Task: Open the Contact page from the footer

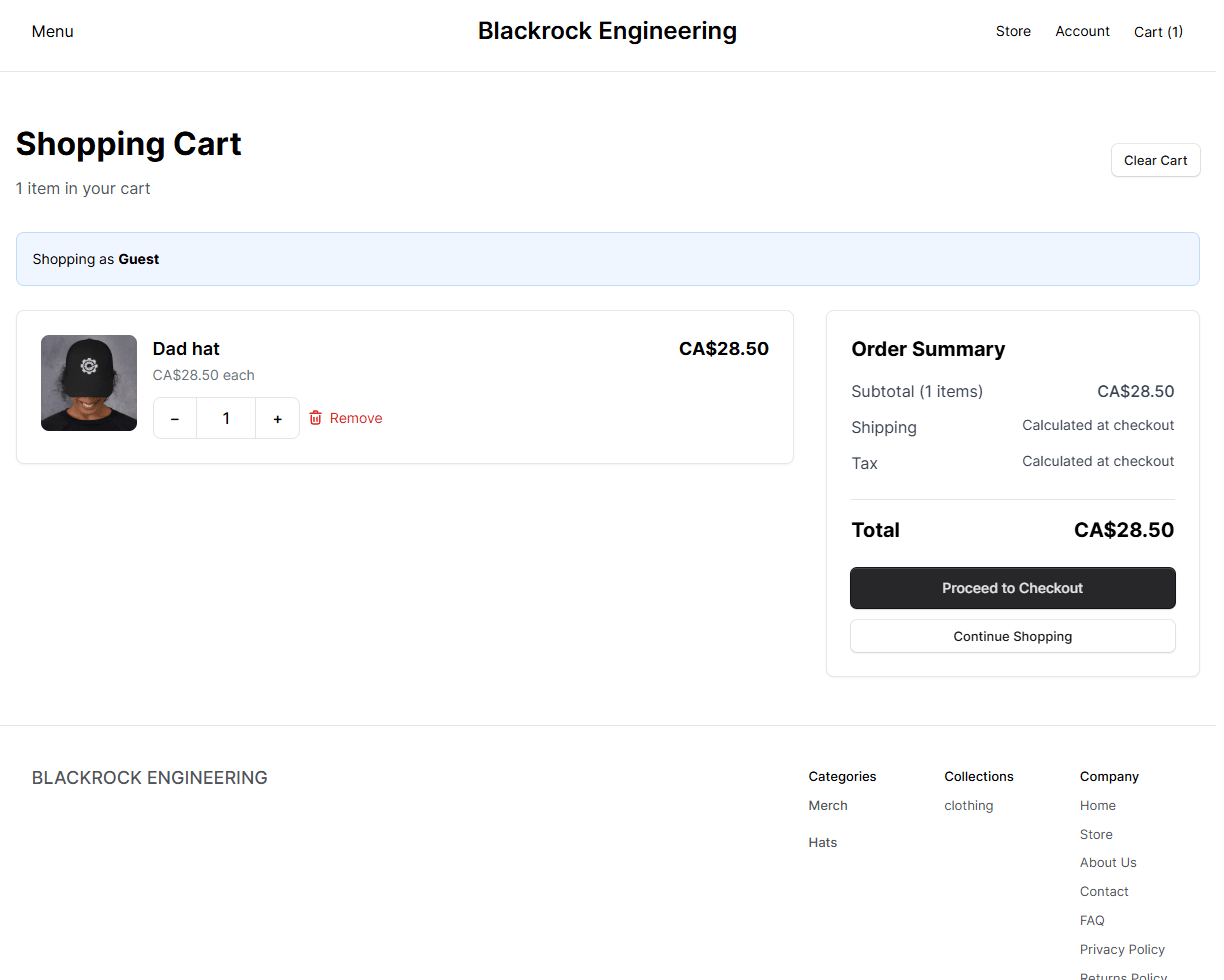Action: click(x=1104, y=891)
